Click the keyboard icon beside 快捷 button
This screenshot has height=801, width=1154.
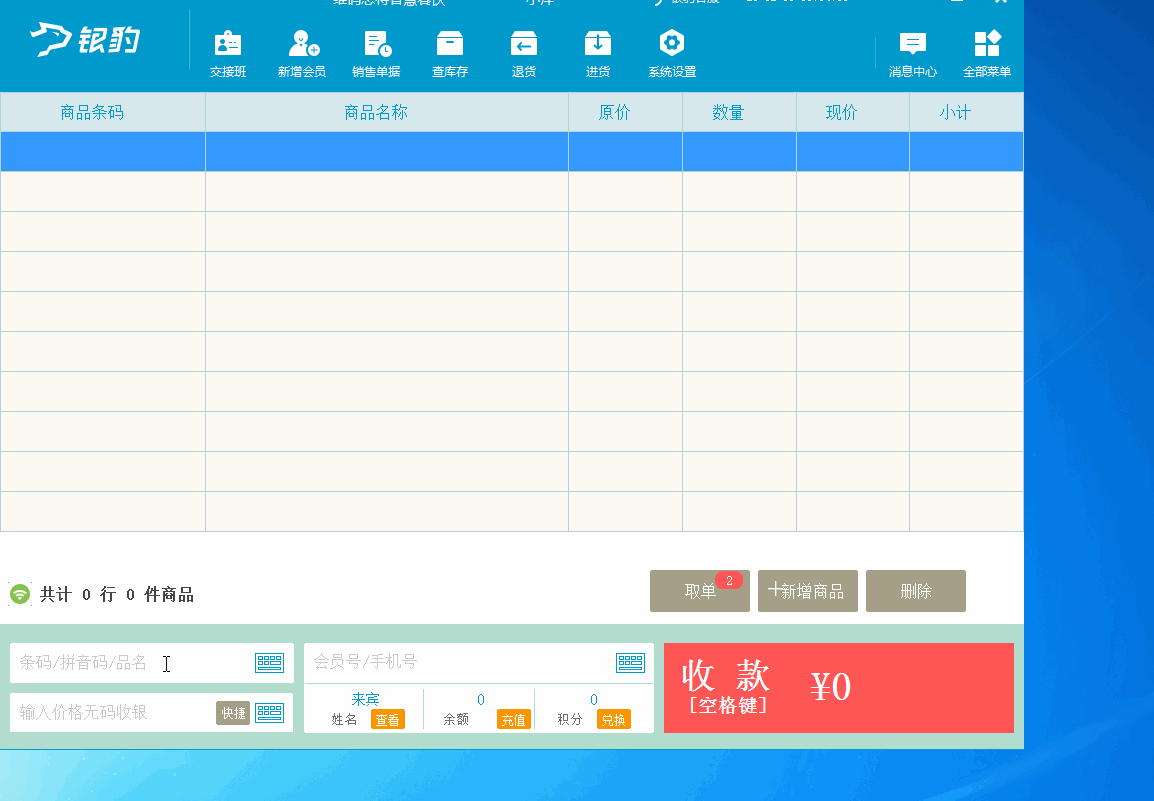(270, 713)
